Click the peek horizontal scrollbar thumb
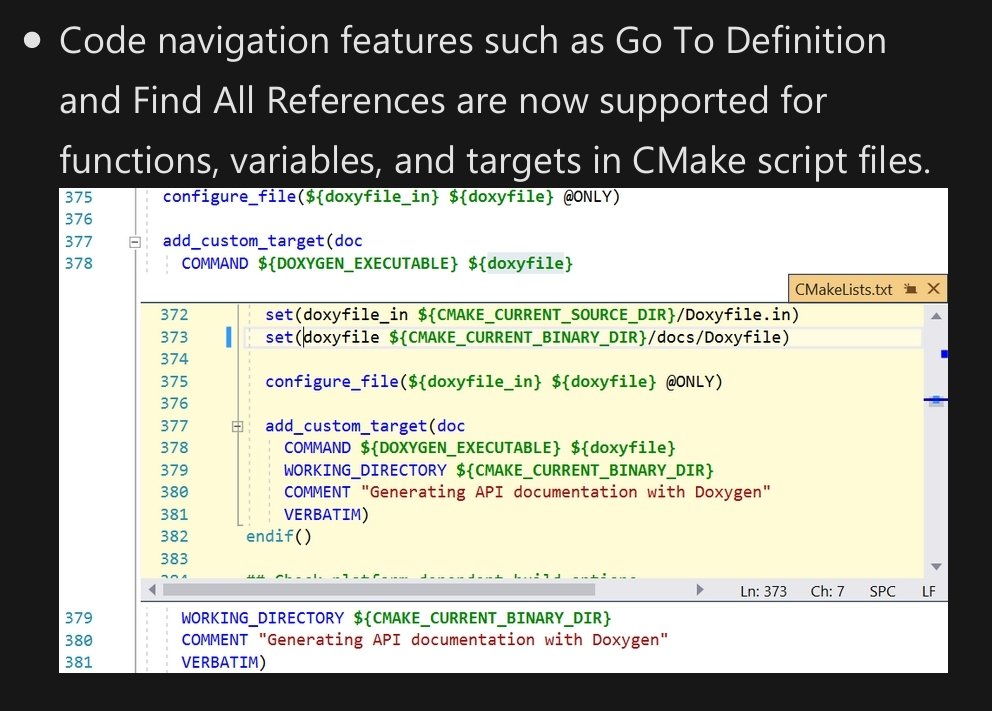 379,590
